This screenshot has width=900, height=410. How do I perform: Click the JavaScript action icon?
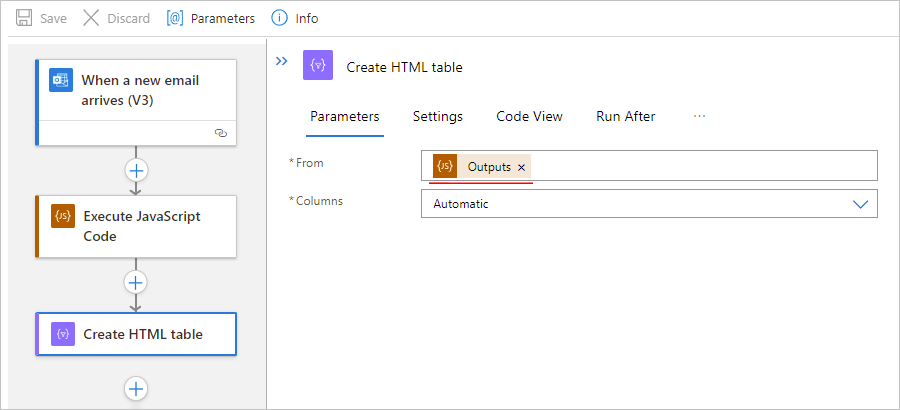click(63, 216)
